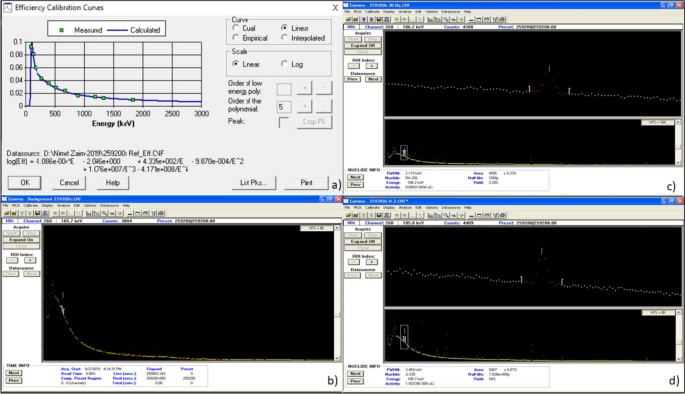Click magnifier zoom icon in 30 Bq window
The width and height of the screenshot is (685, 394).
coord(446,19)
